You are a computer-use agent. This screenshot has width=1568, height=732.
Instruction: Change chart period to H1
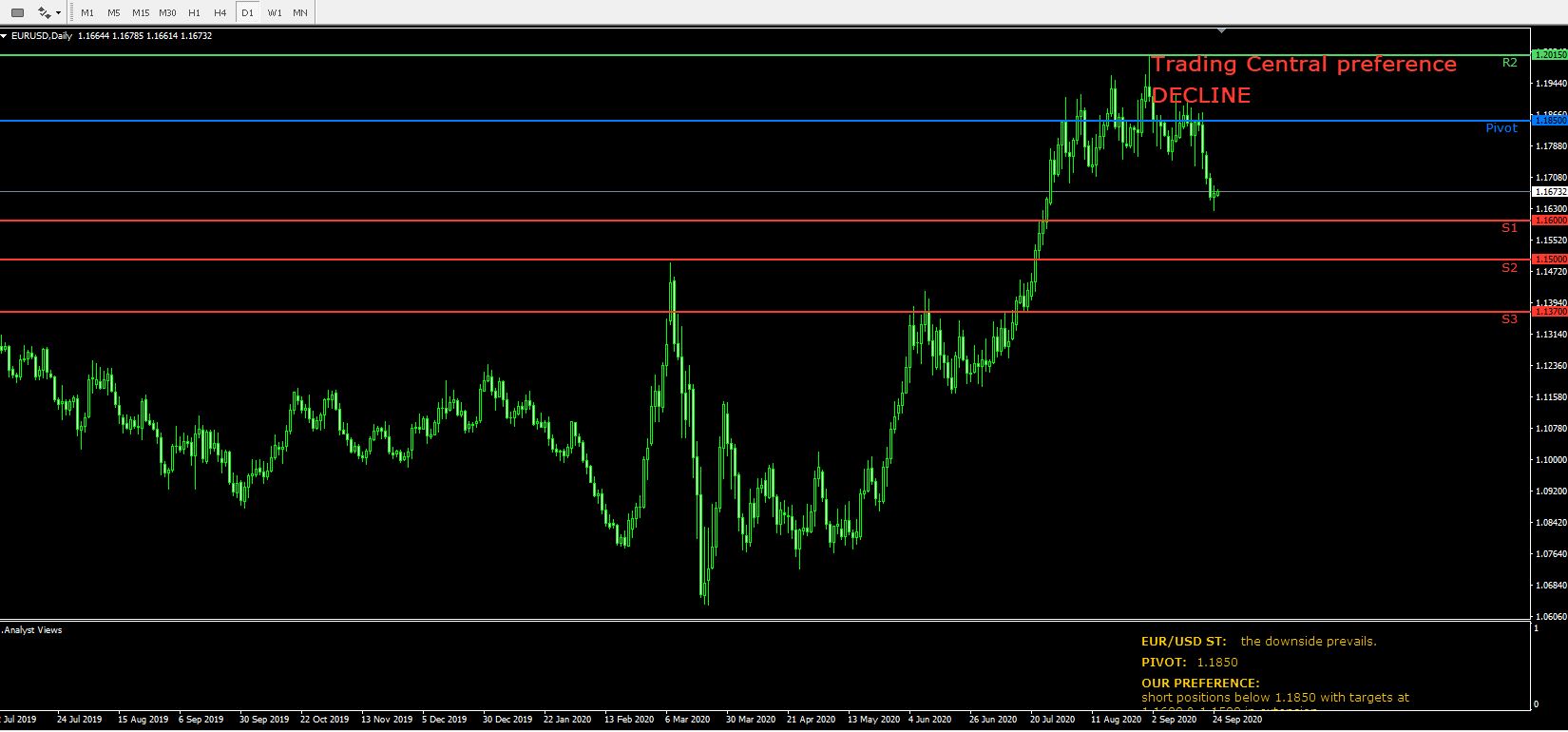click(194, 12)
